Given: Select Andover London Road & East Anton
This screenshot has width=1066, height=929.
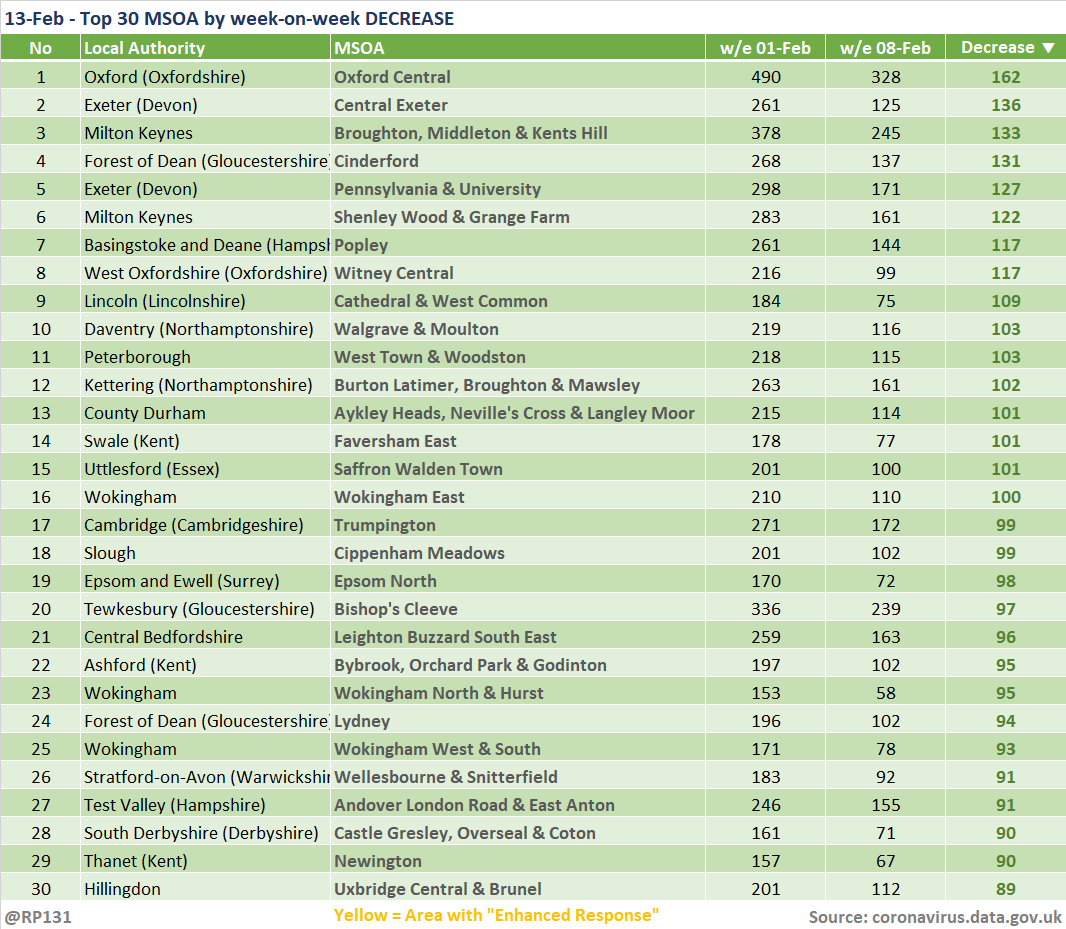Looking at the screenshot, I should tap(517, 805).
